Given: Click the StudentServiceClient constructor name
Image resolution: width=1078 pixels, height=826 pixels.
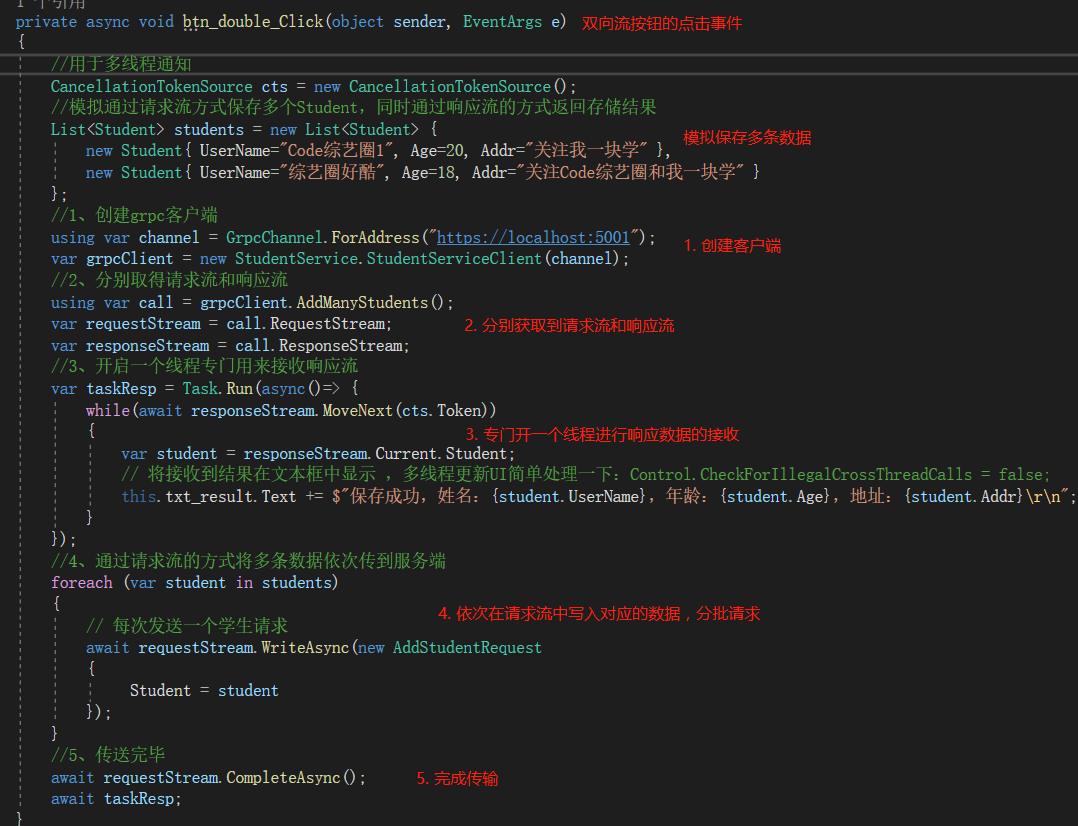Looking at the screenshot, I should pos(454,259).
